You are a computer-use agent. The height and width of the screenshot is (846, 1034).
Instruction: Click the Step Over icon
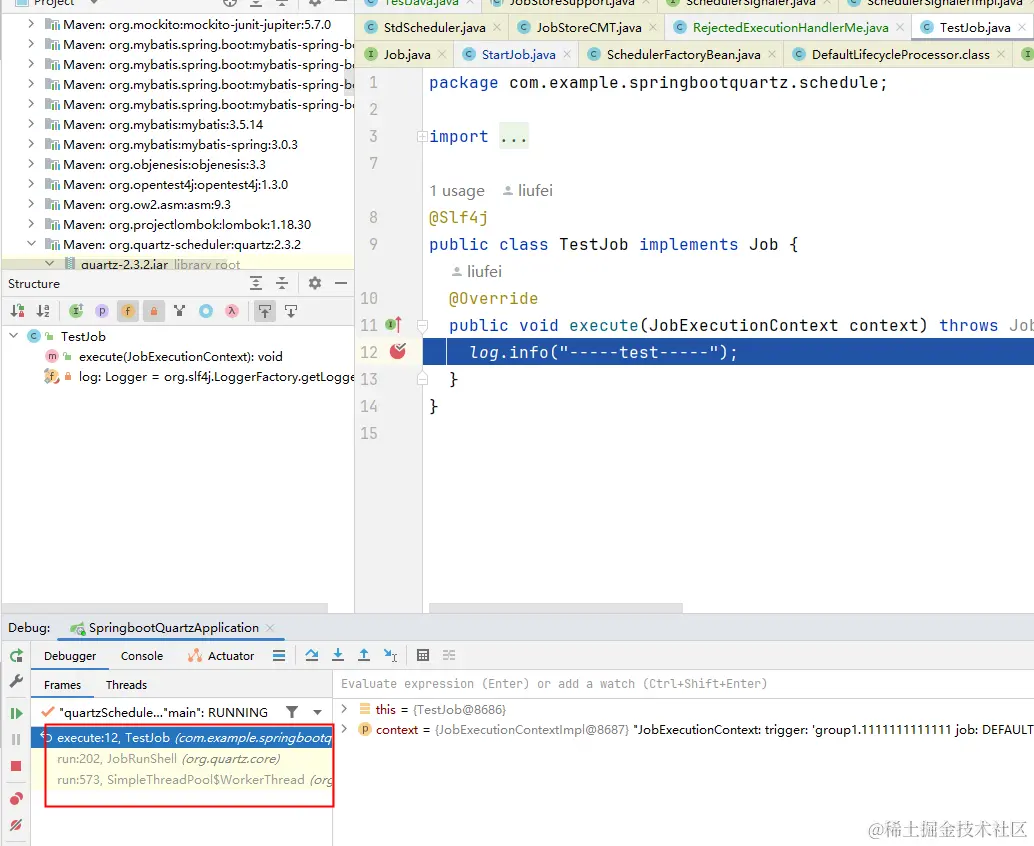coord(312,655)
